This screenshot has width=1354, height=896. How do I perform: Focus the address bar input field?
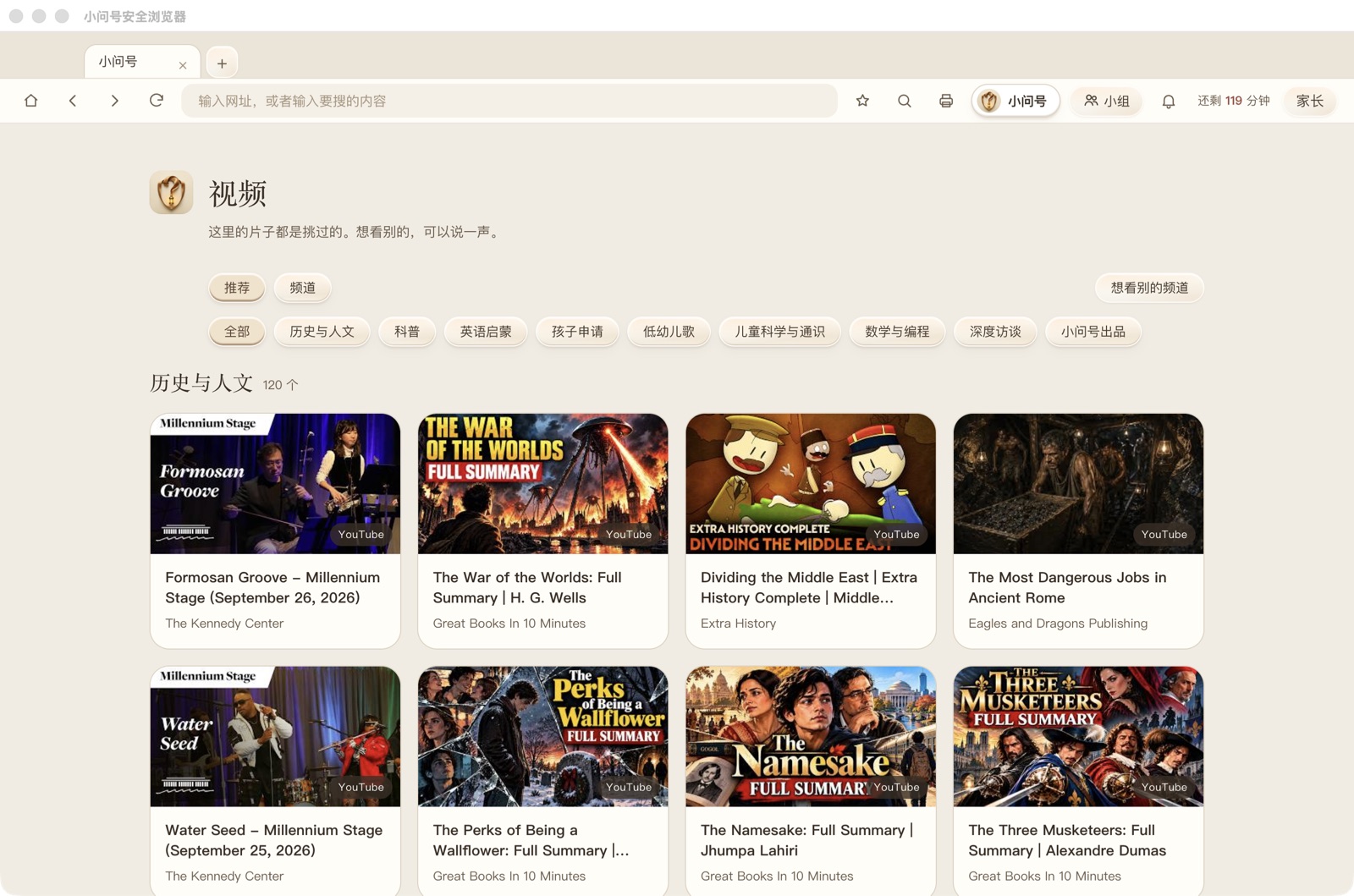(x=509, y=101)
